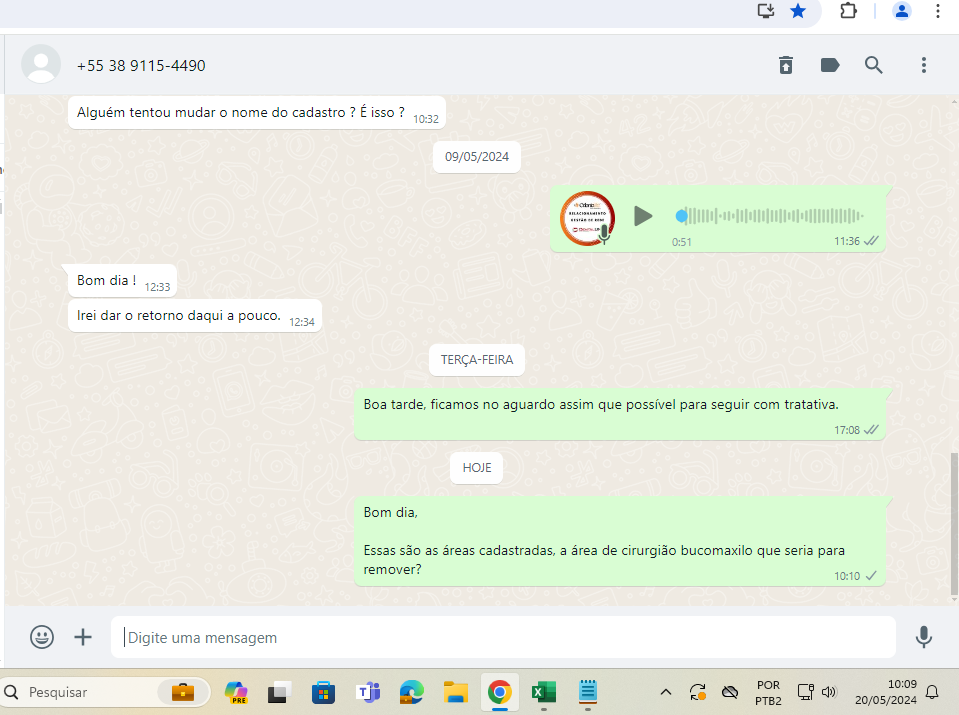Open the Chrome three-dot menu

938,11
